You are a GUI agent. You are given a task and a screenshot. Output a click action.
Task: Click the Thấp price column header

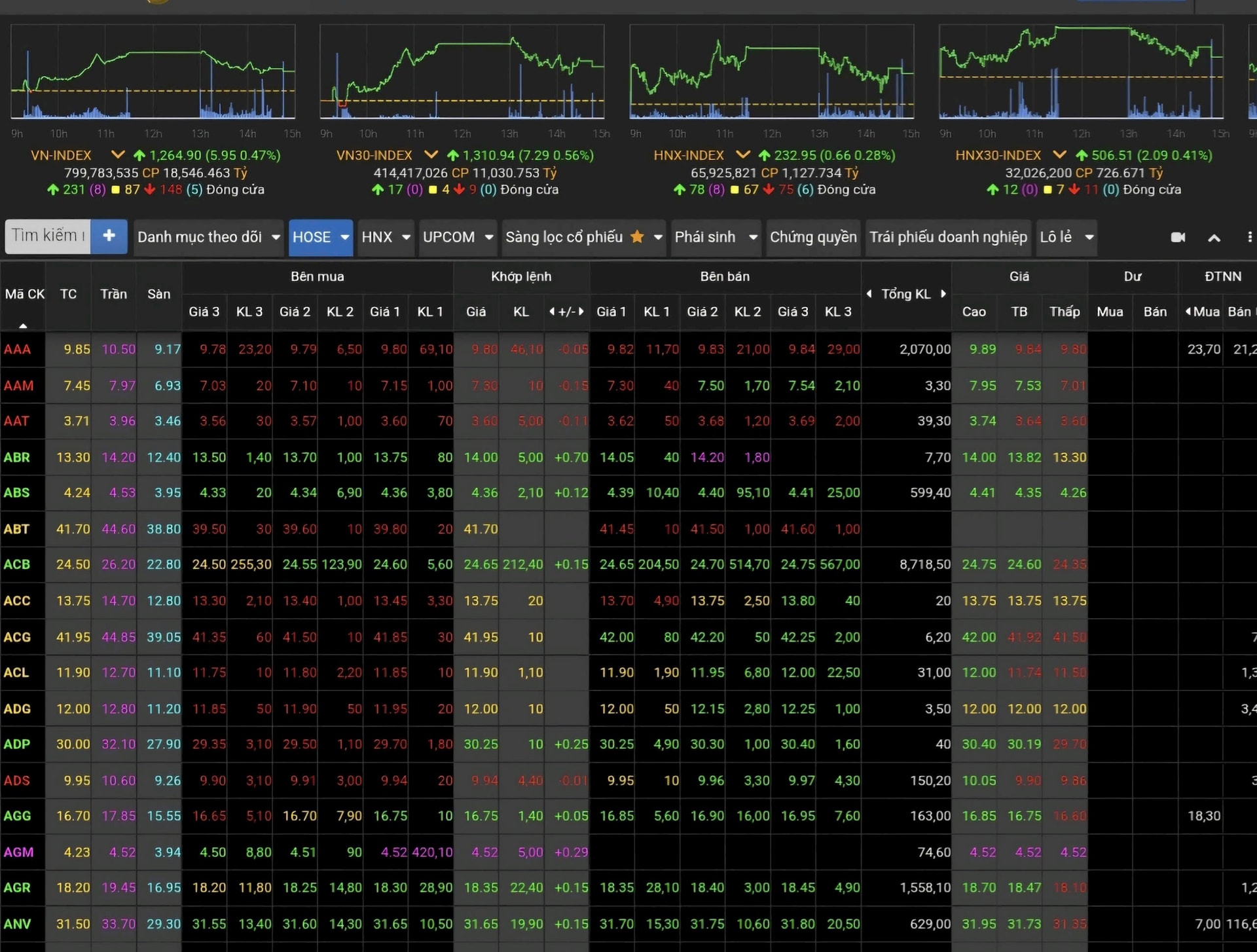point(1065,312)
